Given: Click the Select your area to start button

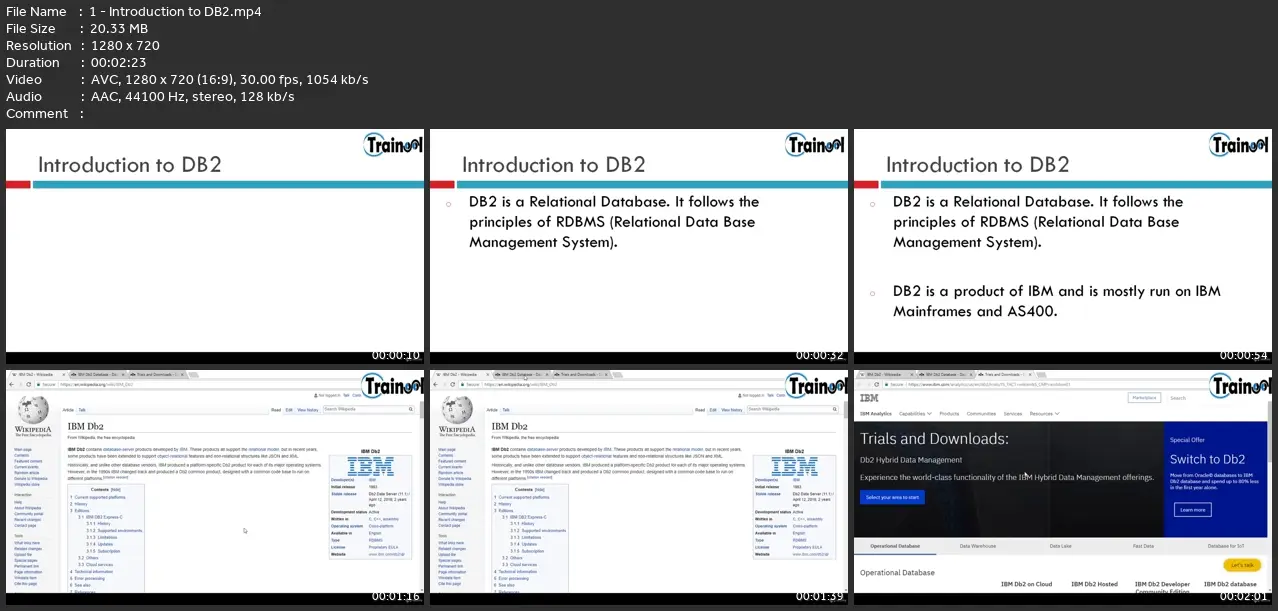Looking at the screenshot, I should (x=893, y=497).
